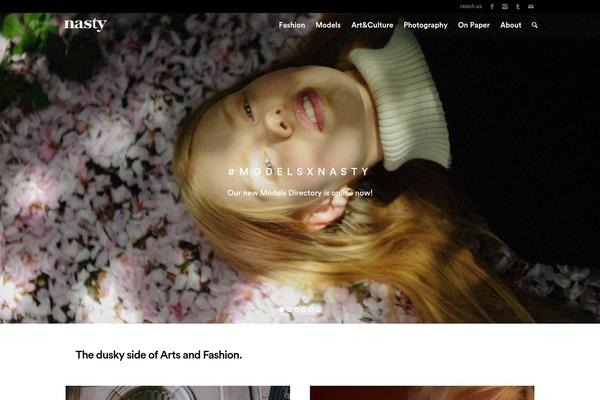Click the hero photo of the model's face
This screenshot has height=400, width=600.
300,168
